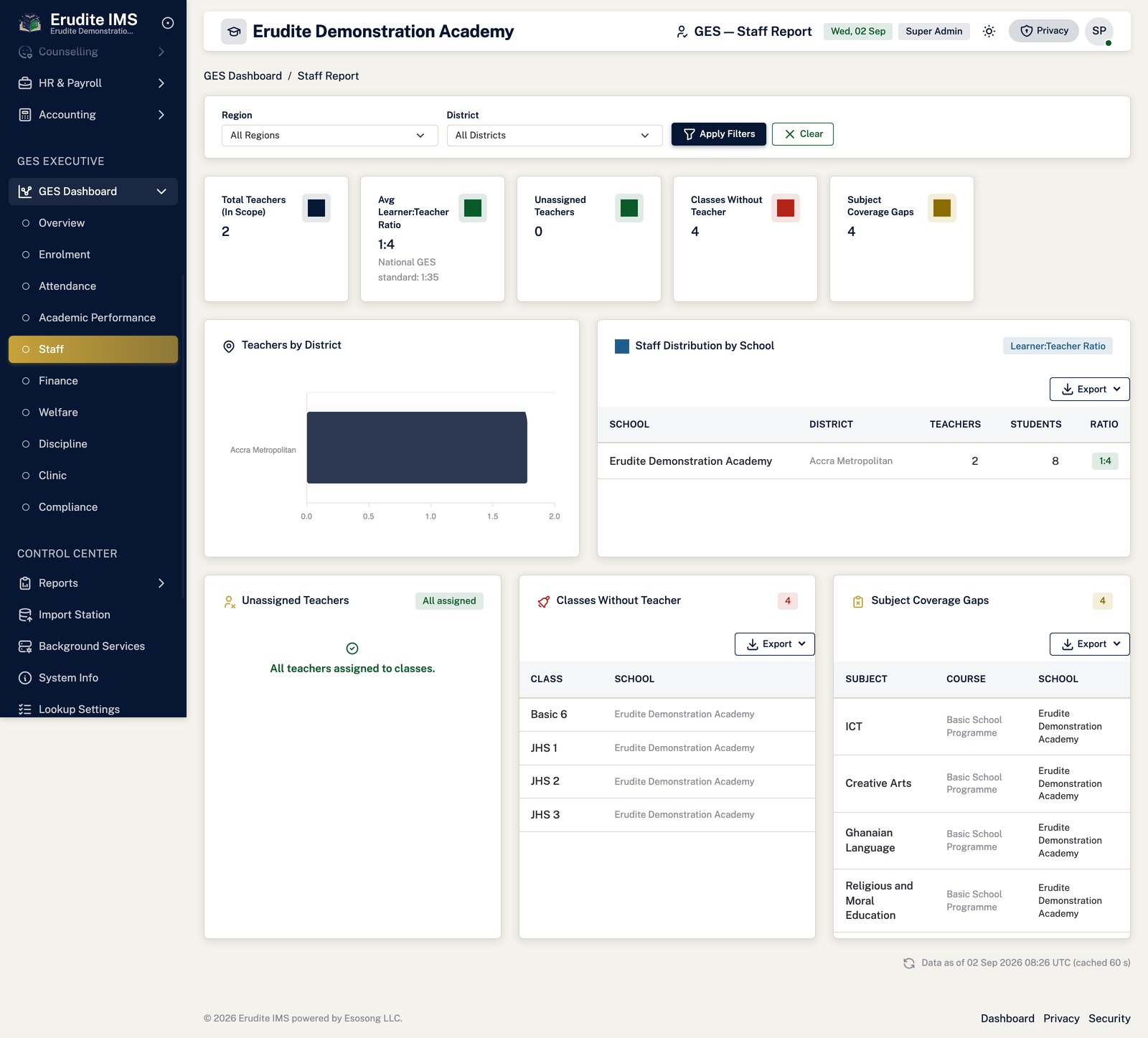The width and height of the screenshot is (1148, 1038).
Task: Open the Region dropdown
Action: tap(329, 136)
